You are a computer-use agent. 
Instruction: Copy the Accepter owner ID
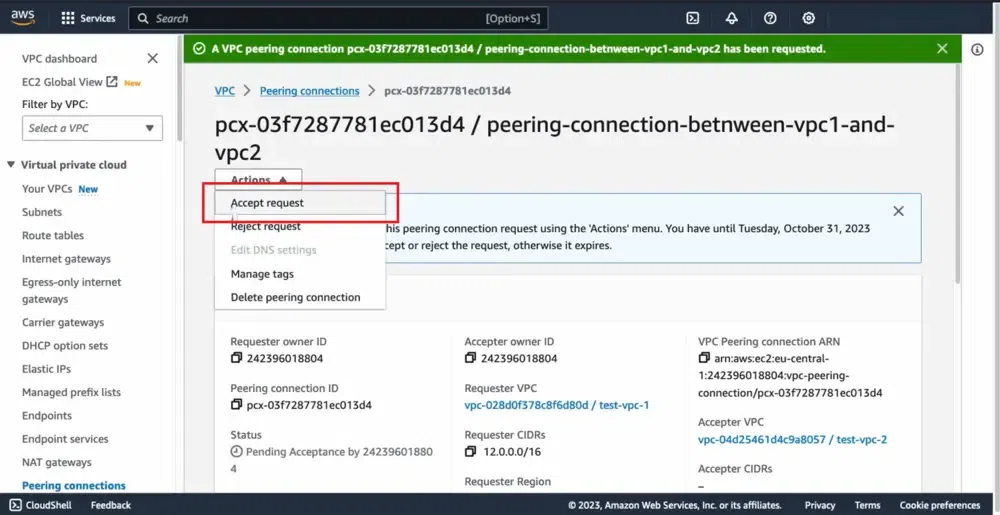pyautogui.click(x=471, y=358)
